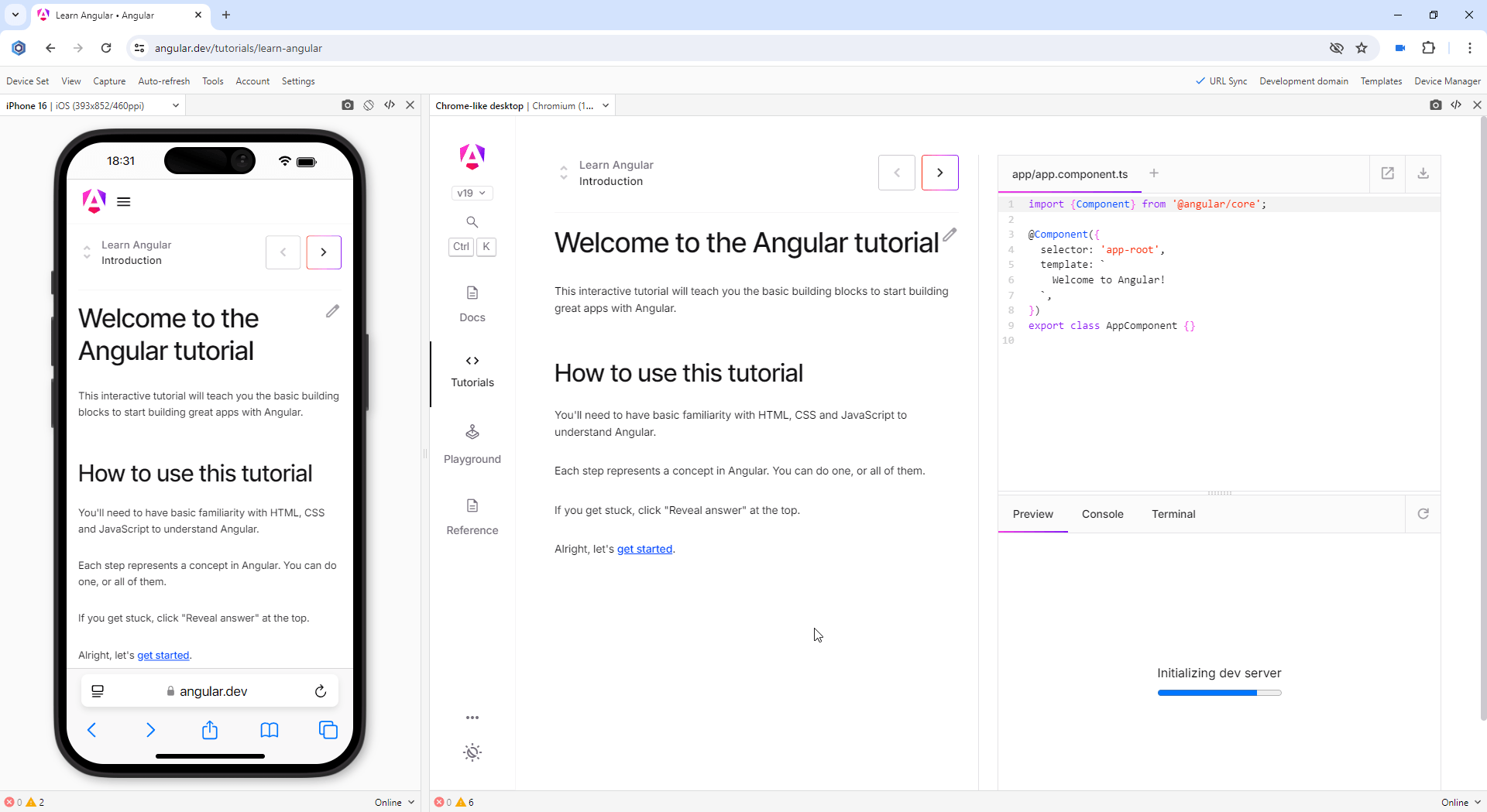Screen dimensions: 1487x812
Task: Click the search icon in the Angular sidebar
Action: tap(472, 222)
